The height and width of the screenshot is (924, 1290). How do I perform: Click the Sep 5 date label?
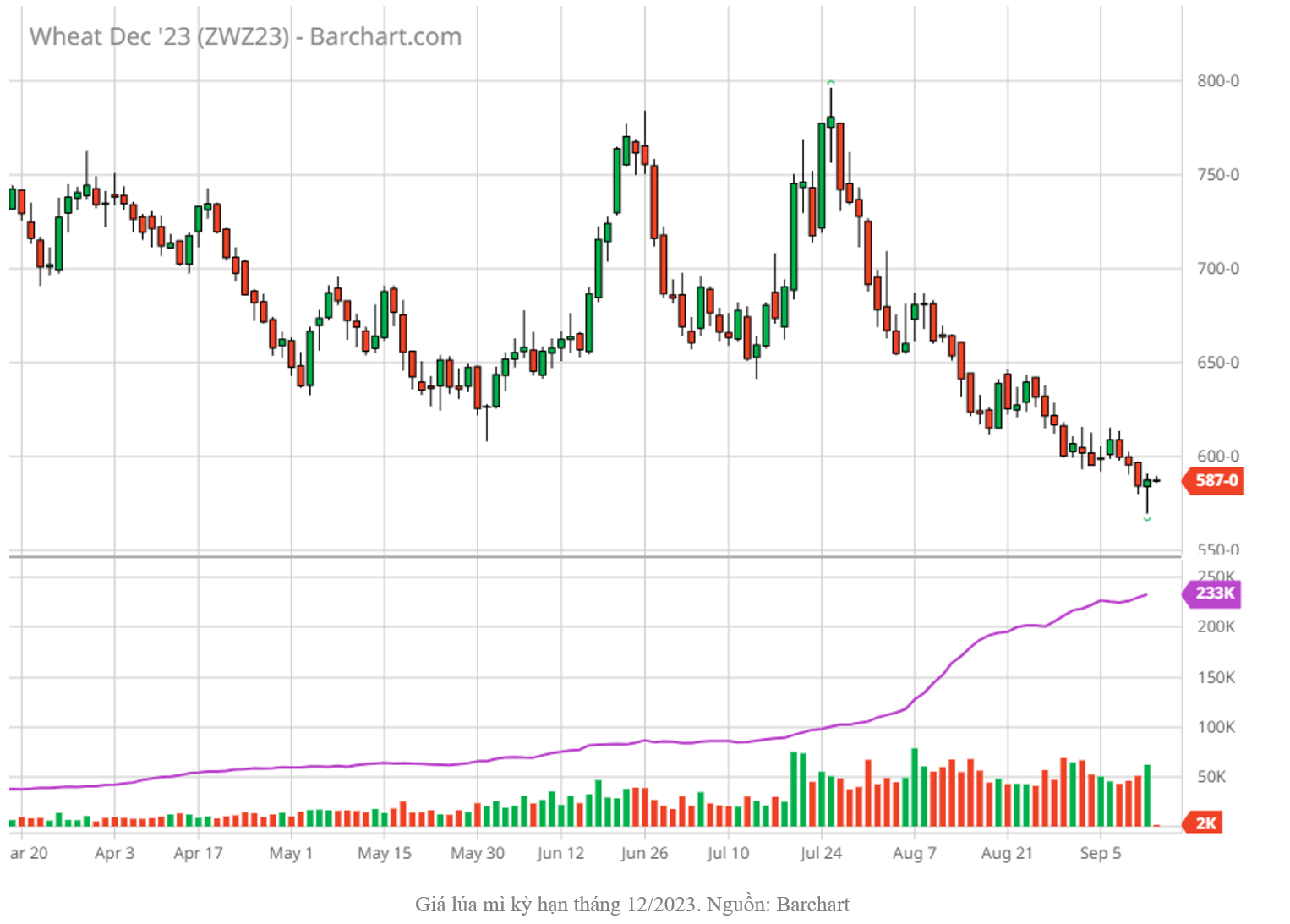[x=1100, y=853]
